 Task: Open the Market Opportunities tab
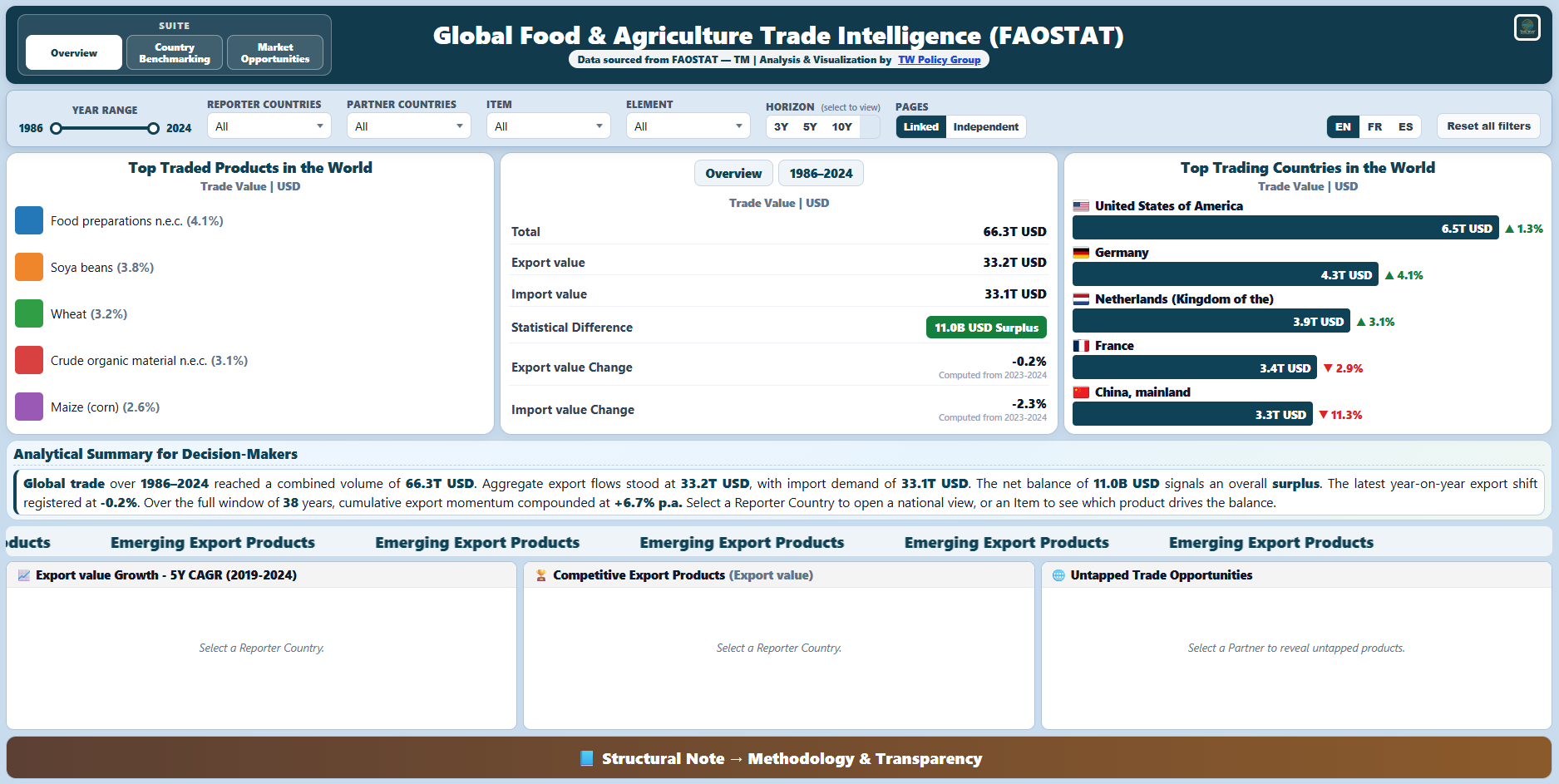[x=275, y=52]
